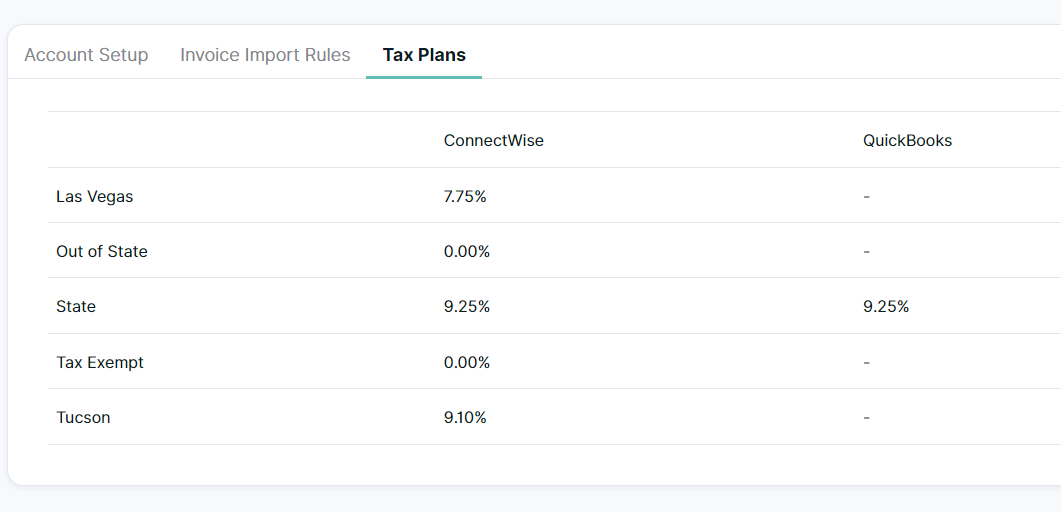This screenshot has height=512, width=1061.
Task: Click the QuickBooks dash for Las Vegas
Action: click(x=867, y=197)
